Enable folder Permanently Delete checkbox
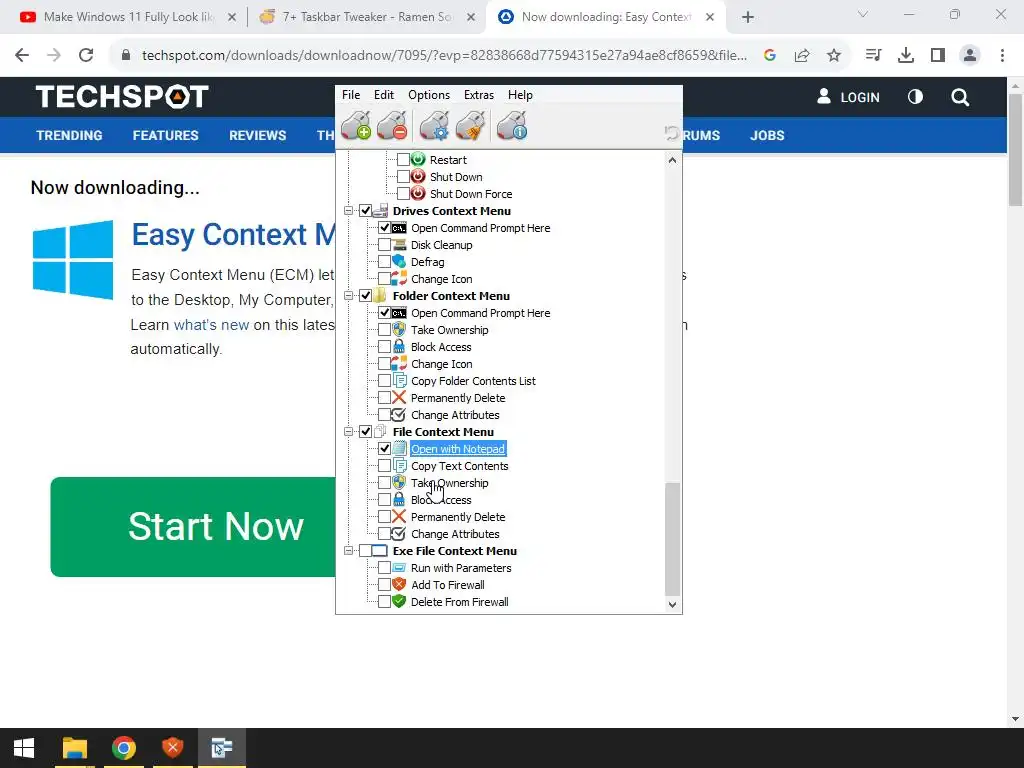The width and height of the screenshot is (1024, 768). 385,397
